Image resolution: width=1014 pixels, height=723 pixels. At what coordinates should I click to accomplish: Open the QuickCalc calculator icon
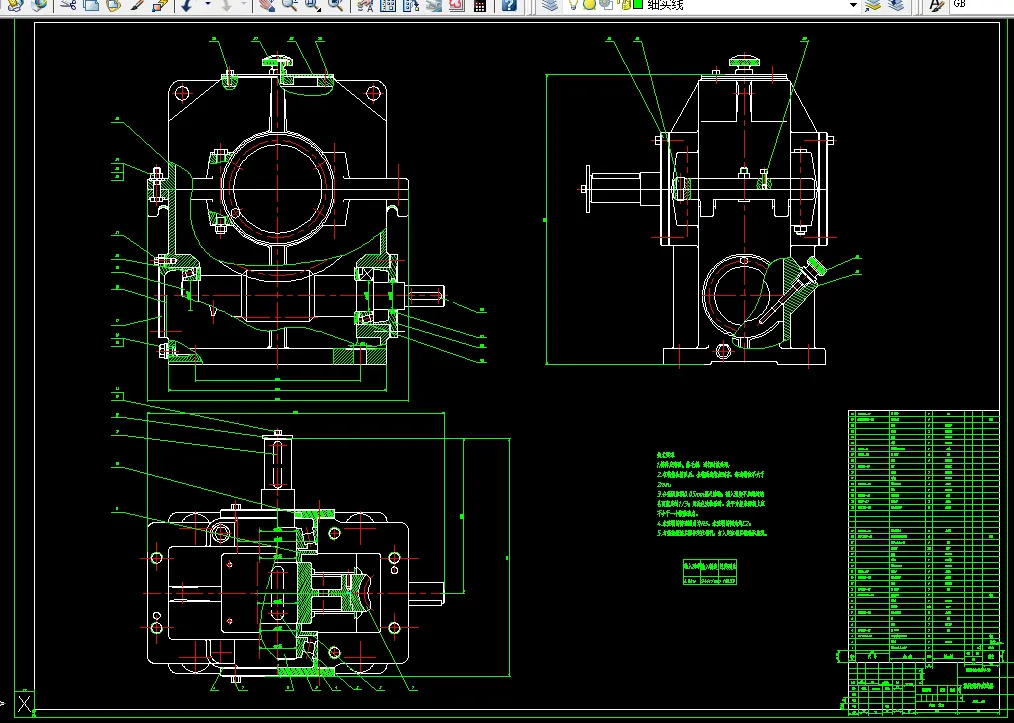click(x=480, y=5)
